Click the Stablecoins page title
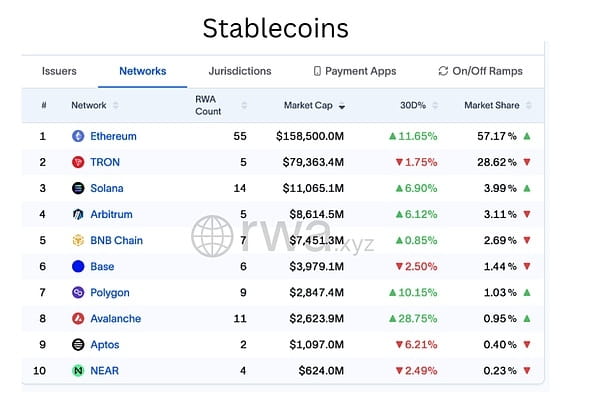The height and width of the screenshot is (407, 600). coord(276,28)
